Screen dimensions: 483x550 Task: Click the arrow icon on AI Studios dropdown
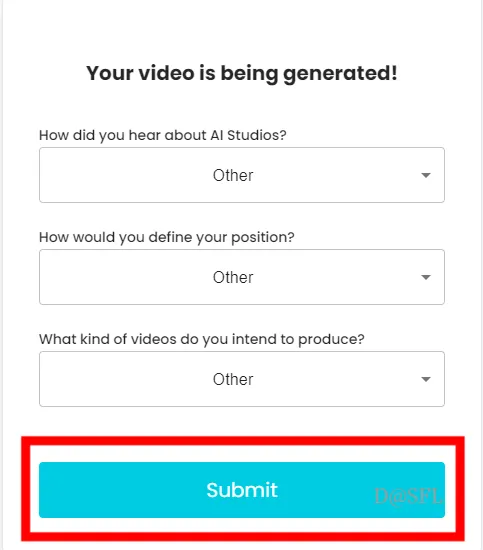(426, 175)
